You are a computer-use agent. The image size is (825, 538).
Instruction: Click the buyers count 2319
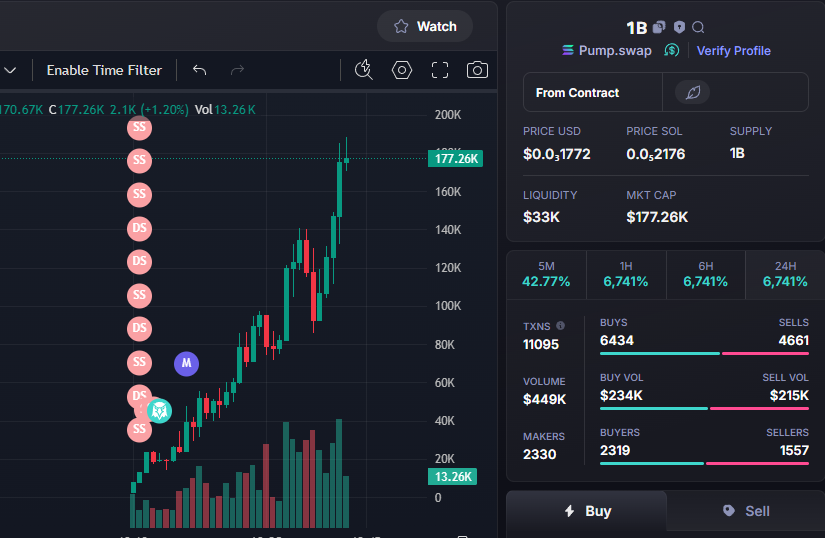615,450
